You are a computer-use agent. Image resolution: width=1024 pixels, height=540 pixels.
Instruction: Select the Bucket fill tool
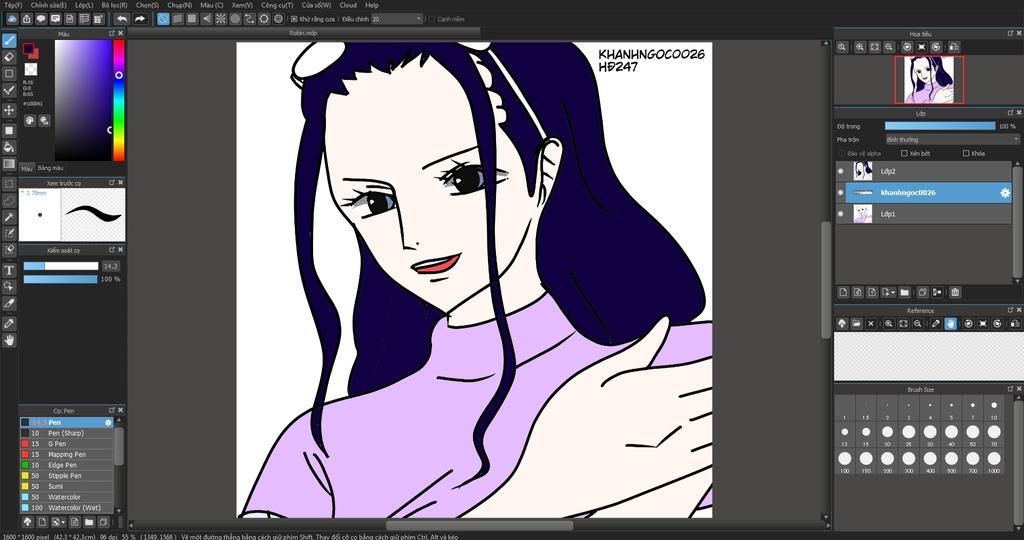click(9, 147)
